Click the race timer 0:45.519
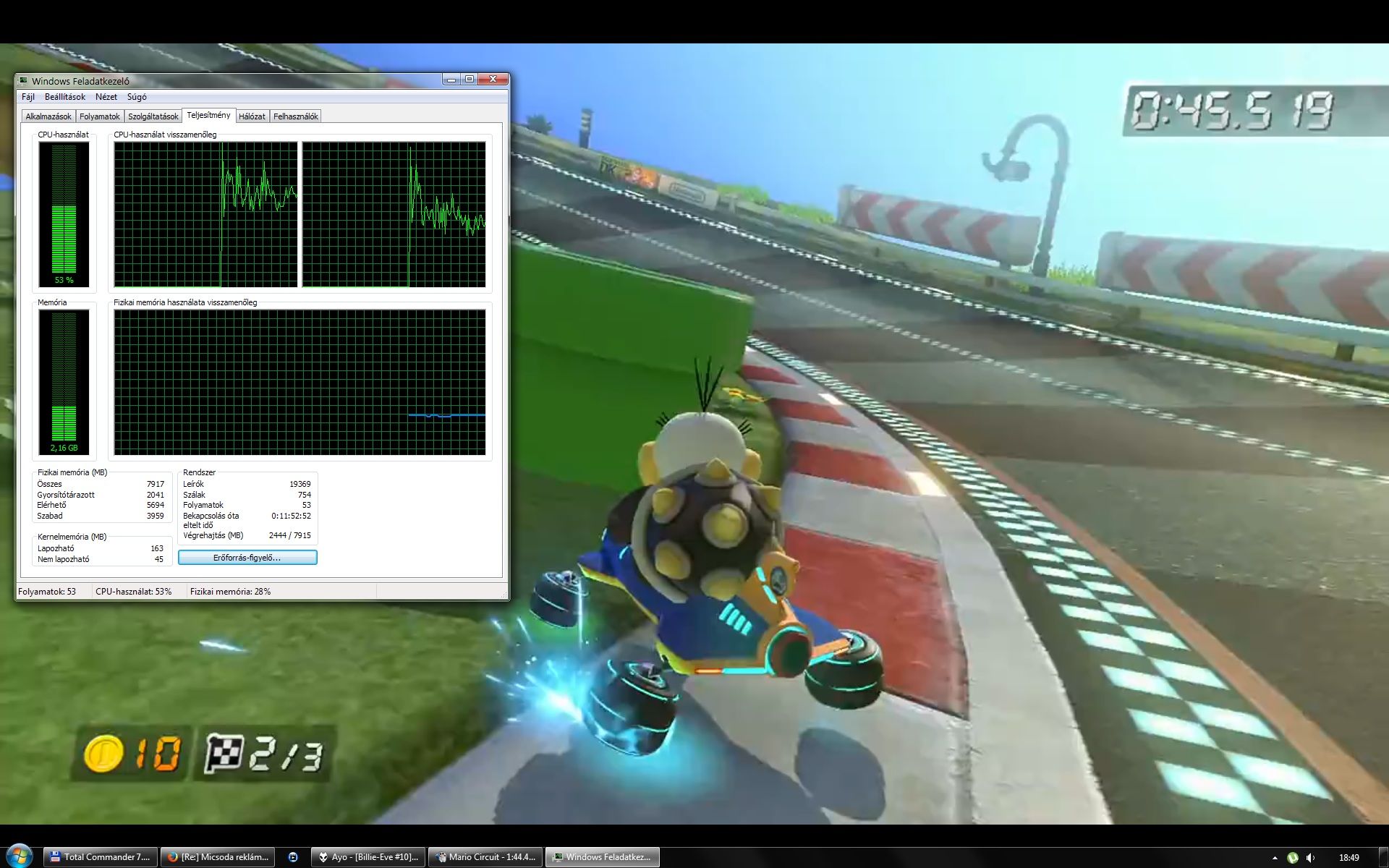This screenshot has height=868, width=1389. click(1231, 111)
